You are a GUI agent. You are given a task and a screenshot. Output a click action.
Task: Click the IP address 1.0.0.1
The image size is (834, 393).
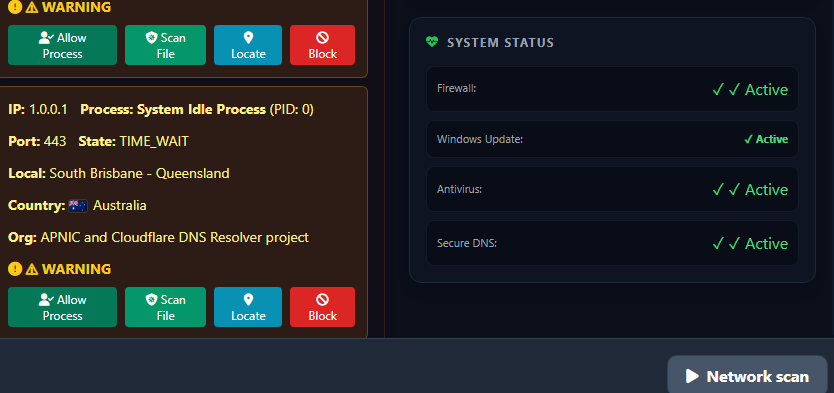[48, 110]
